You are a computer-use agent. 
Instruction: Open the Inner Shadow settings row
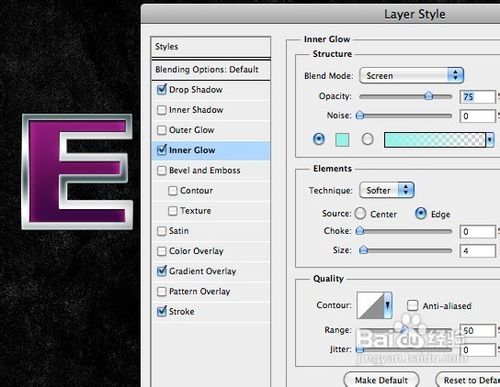(211, 110)
